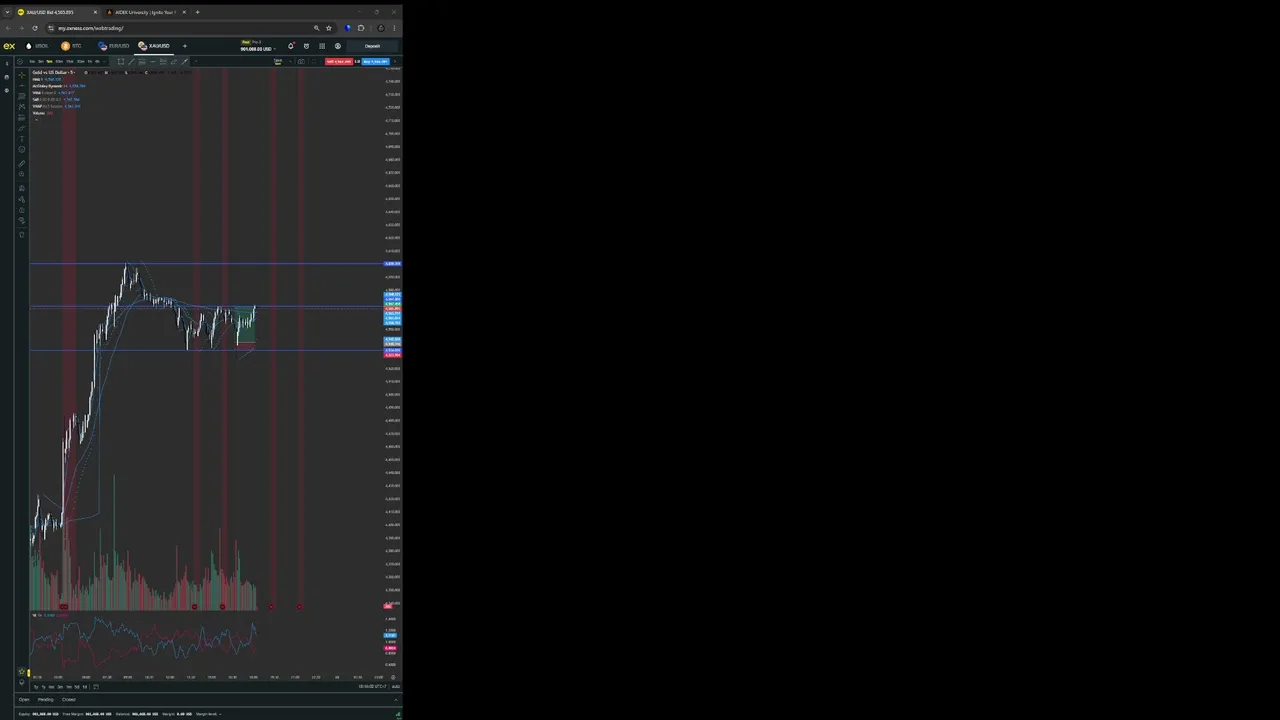Toggle magnet mode in drawing toolbar
1280x720 pixels.
22,188
